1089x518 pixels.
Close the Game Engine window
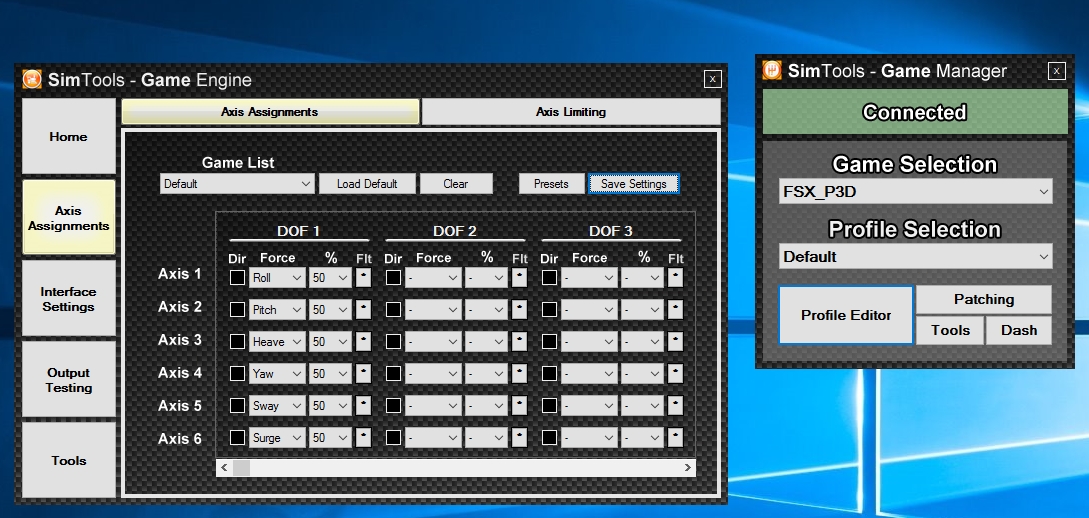tap(713, 79)
